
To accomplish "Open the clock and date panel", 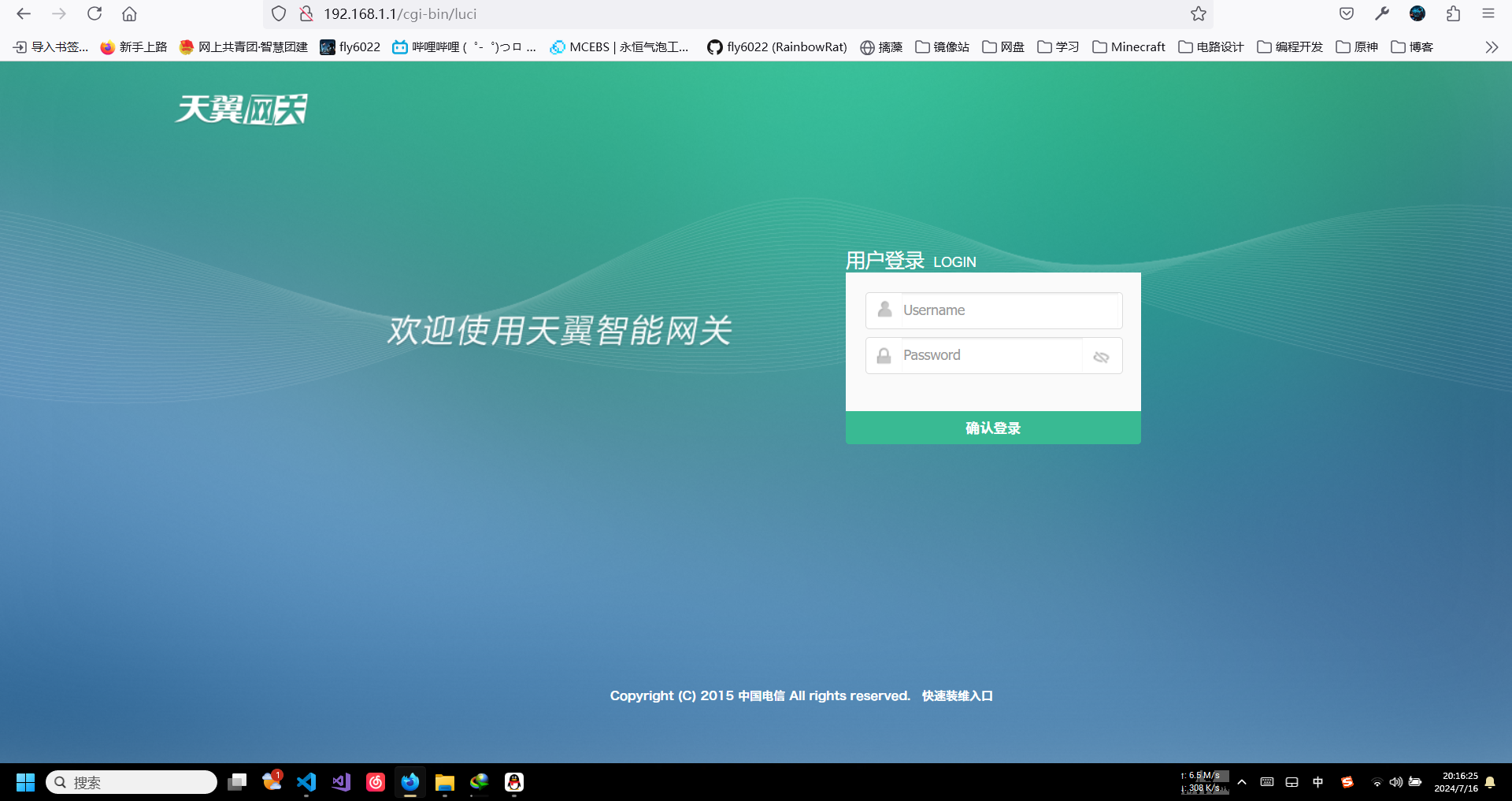I will point(1456,782).
